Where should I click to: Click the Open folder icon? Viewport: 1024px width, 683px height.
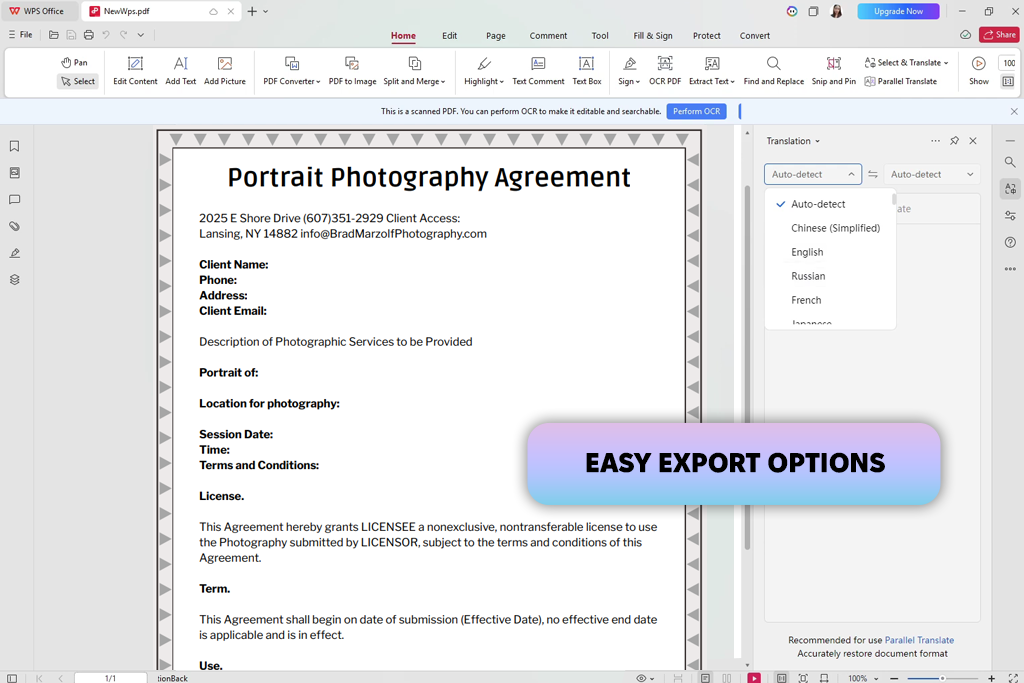pyautogui.click(x=54, y=35)
